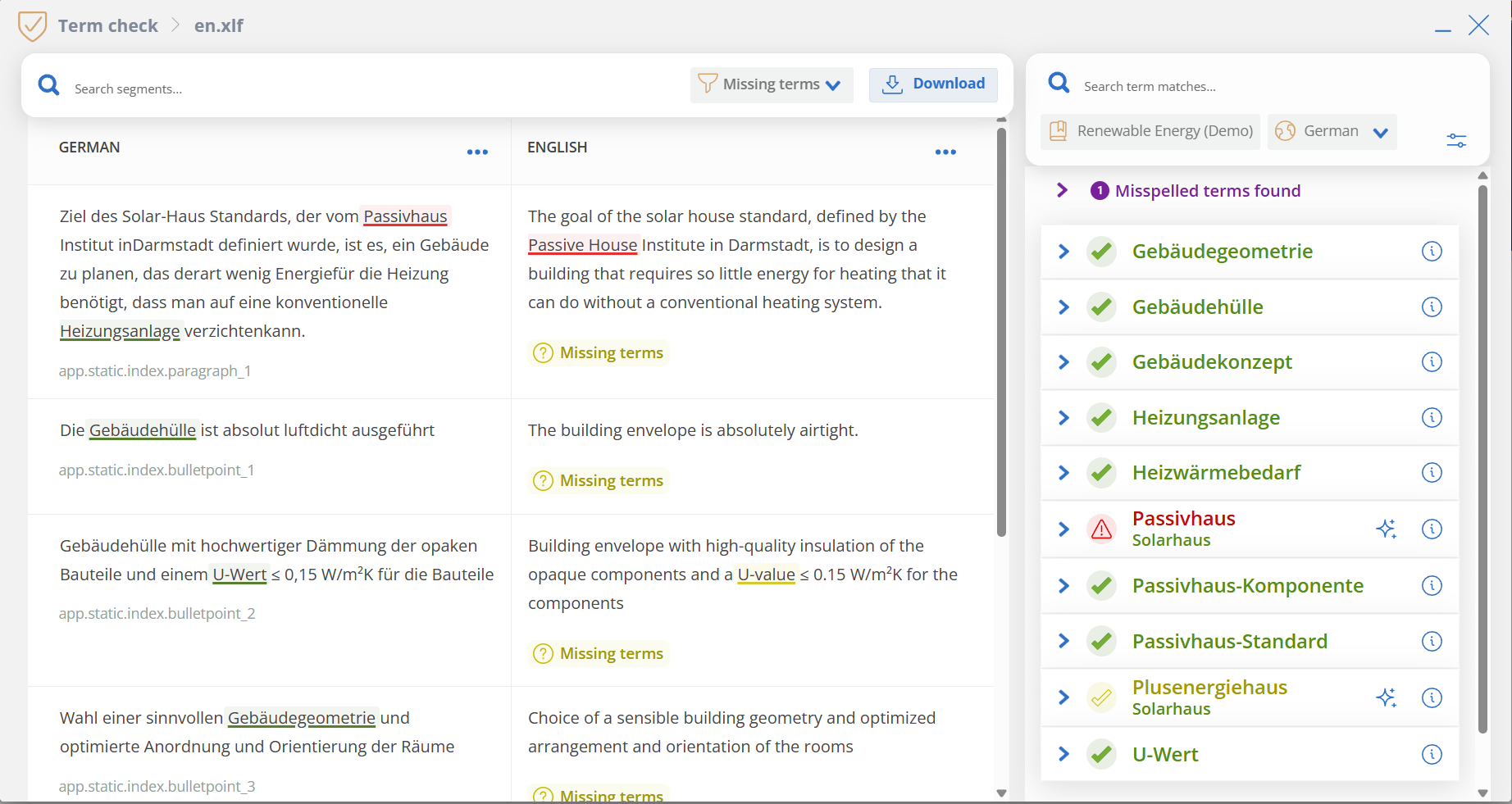Image resolution: width=1512 pixels, height=804 pixels.
Task: Expand the U-Wert term entry
Action: tap(1063, 755)
